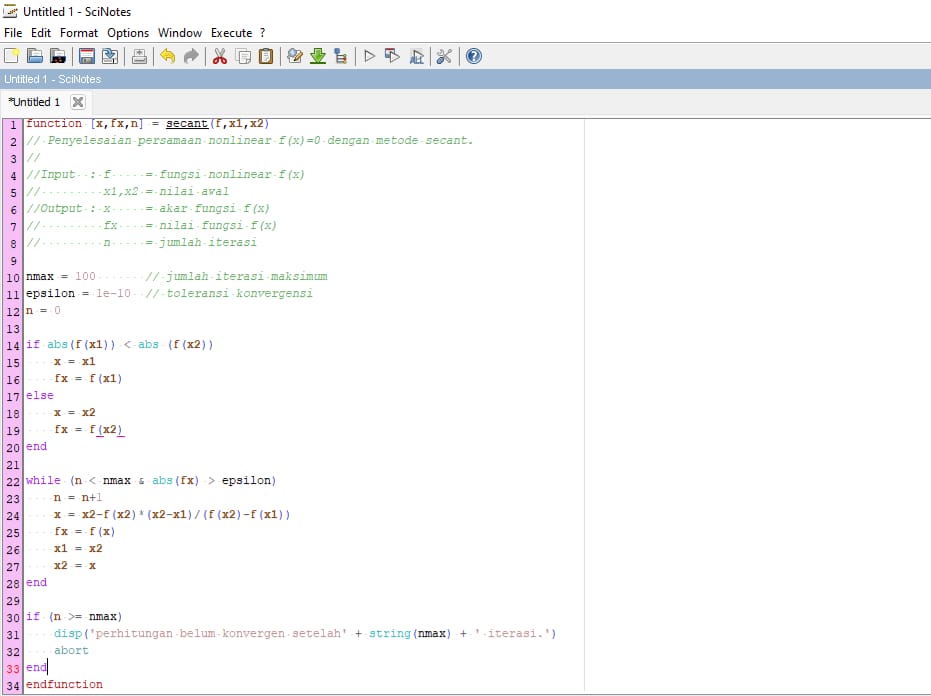Copy the selection with the Copy icon
The image size is (931, 696).
click(243, 56)
